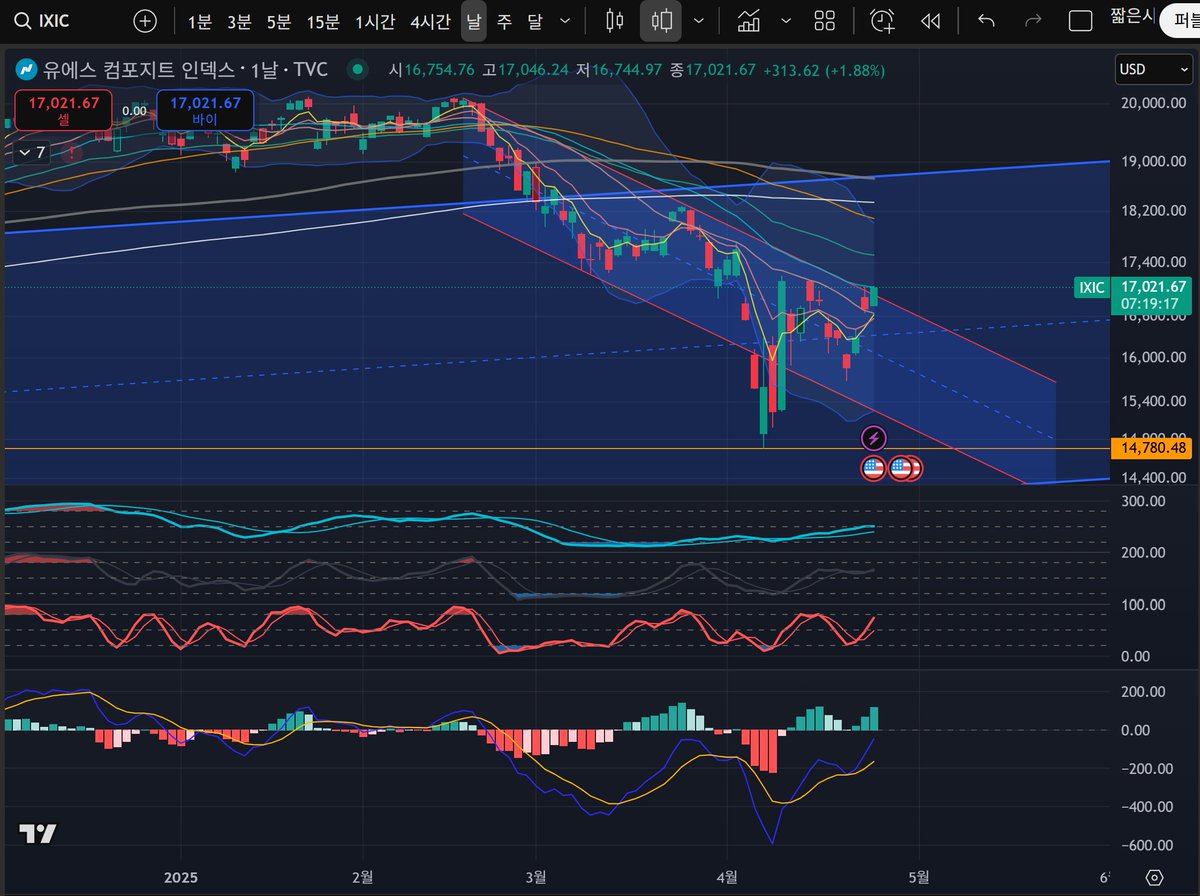Click the 시16,754.76 open value
This screenshot has height=896, width=1200.
[431, 70]
